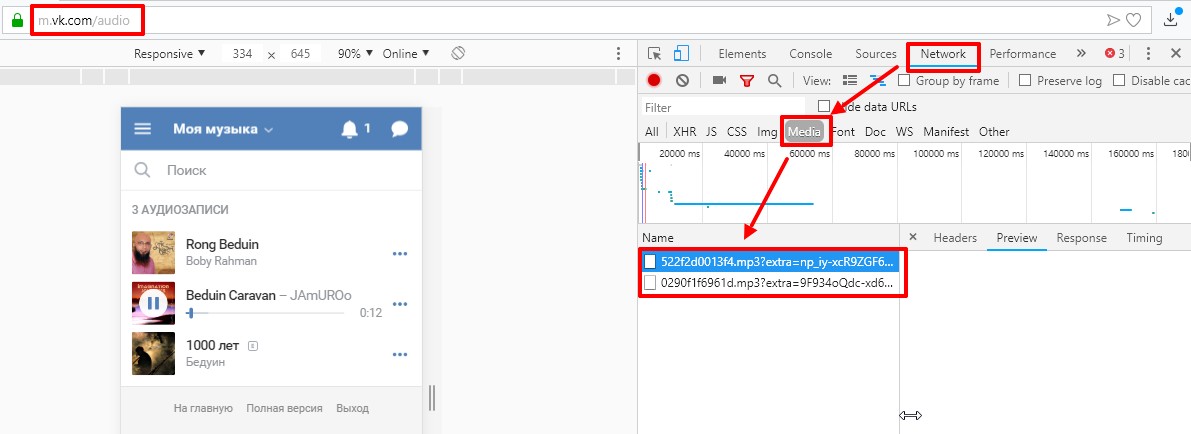The width and height of the screenshot is (1191, 434).
Task: Select the XHR filter type
Action: (x=684, y=131)
